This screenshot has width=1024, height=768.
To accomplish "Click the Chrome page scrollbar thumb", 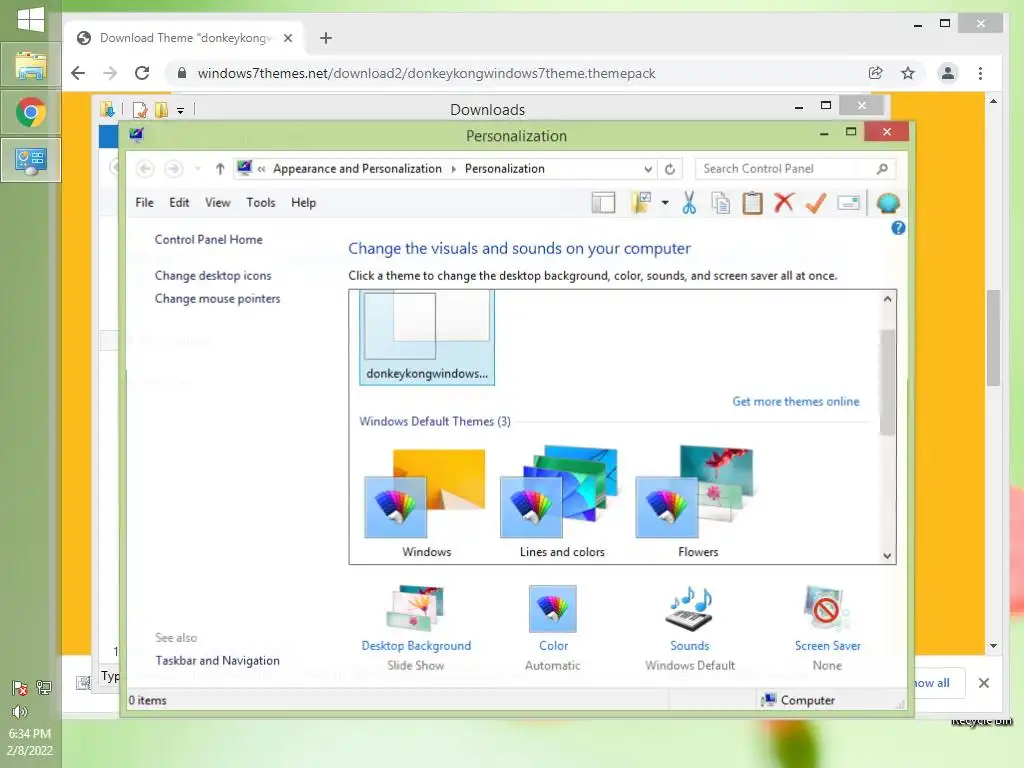I will [x=993, y=337].
